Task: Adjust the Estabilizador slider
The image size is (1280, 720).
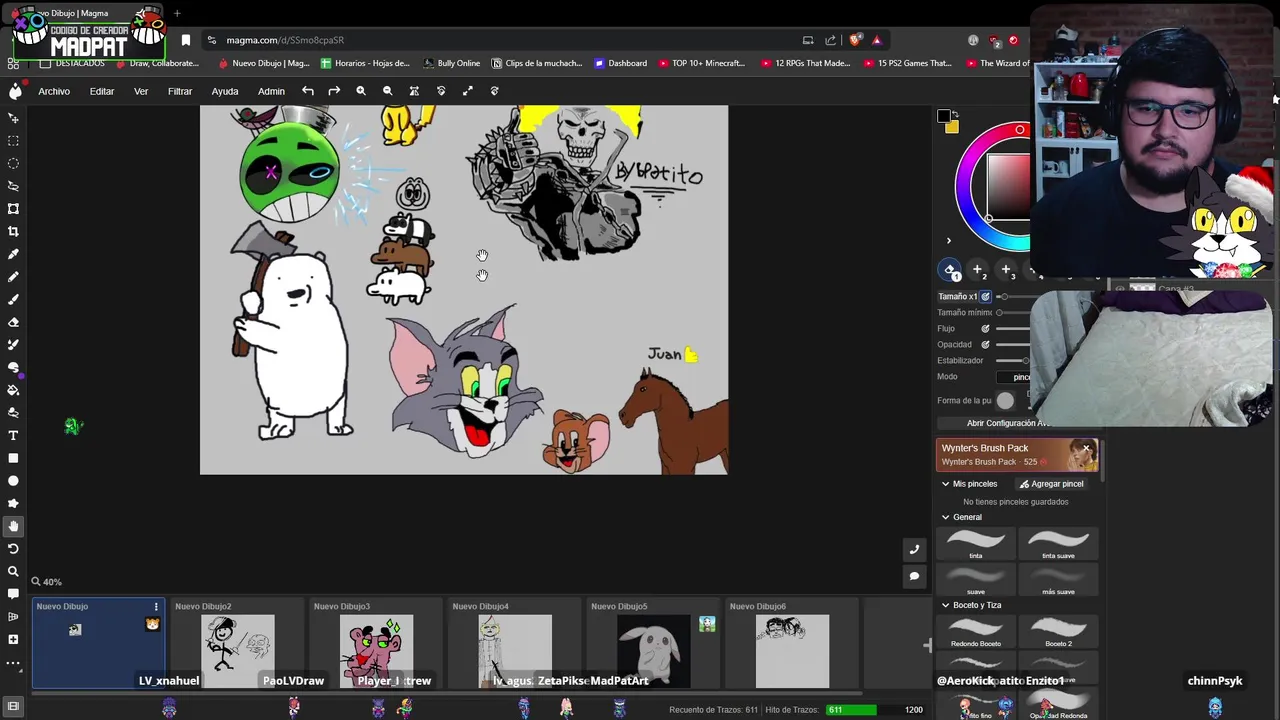Action: 1013,360
